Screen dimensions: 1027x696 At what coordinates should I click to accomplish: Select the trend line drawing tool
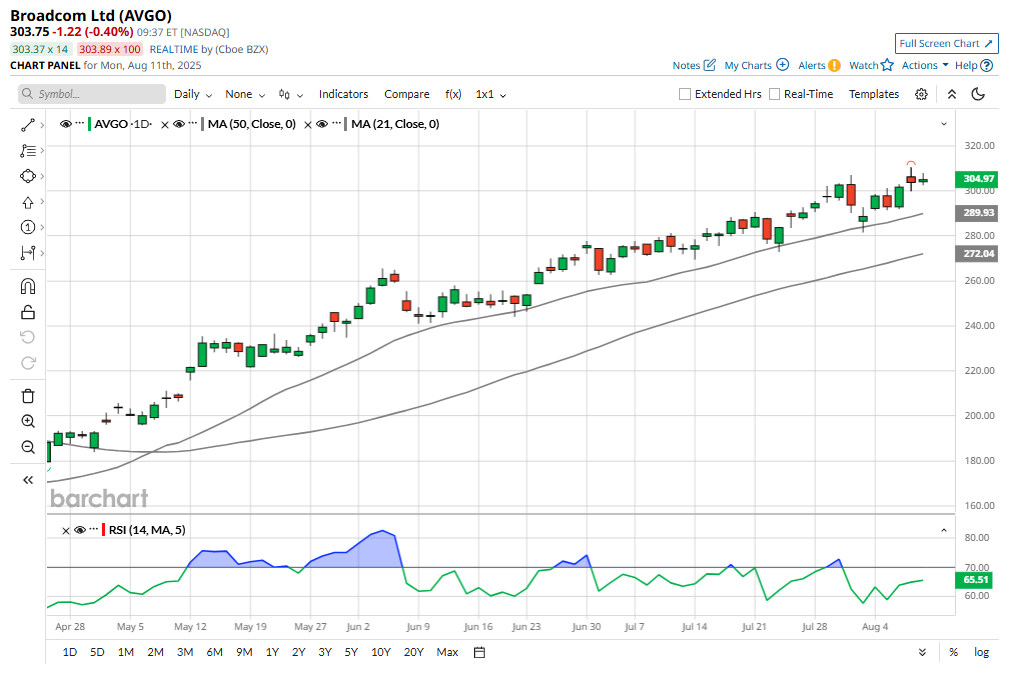[x=28, y=125]
